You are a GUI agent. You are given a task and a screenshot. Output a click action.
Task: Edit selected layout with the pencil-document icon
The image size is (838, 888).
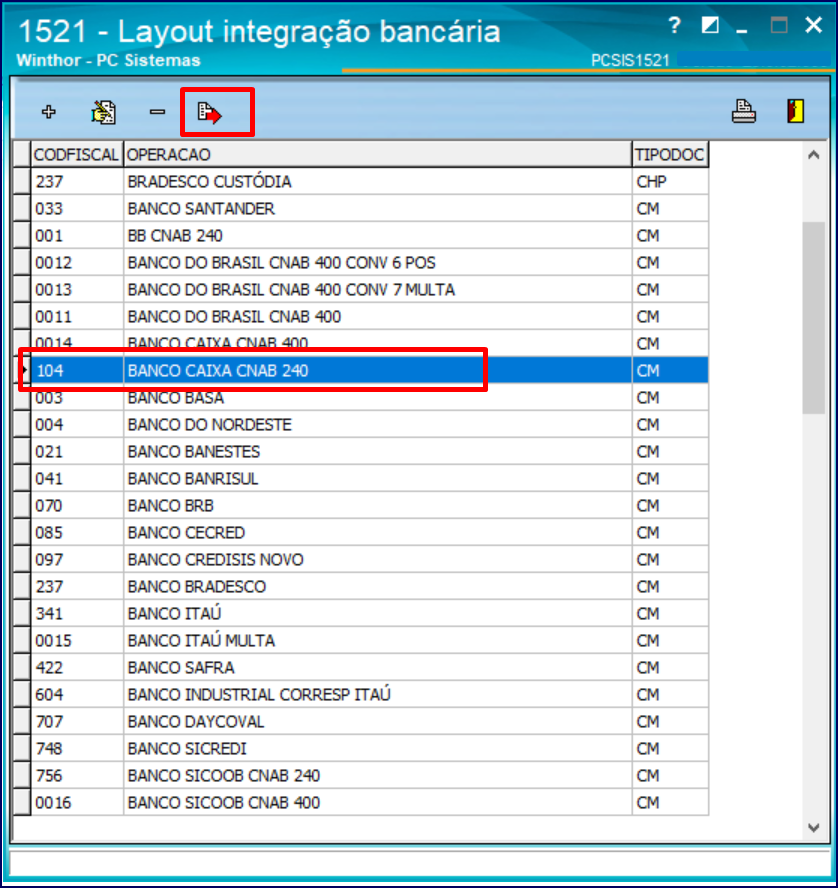(103, 112)
